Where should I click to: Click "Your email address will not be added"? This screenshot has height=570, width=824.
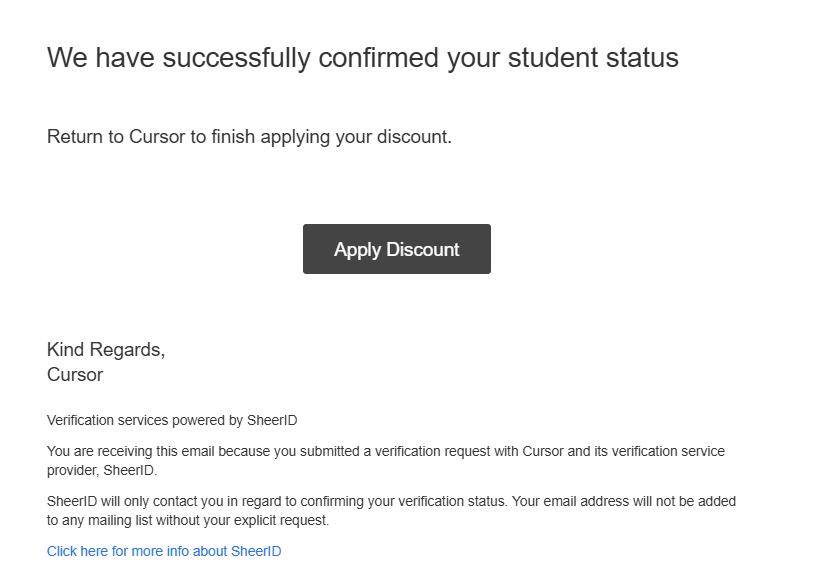624,501
